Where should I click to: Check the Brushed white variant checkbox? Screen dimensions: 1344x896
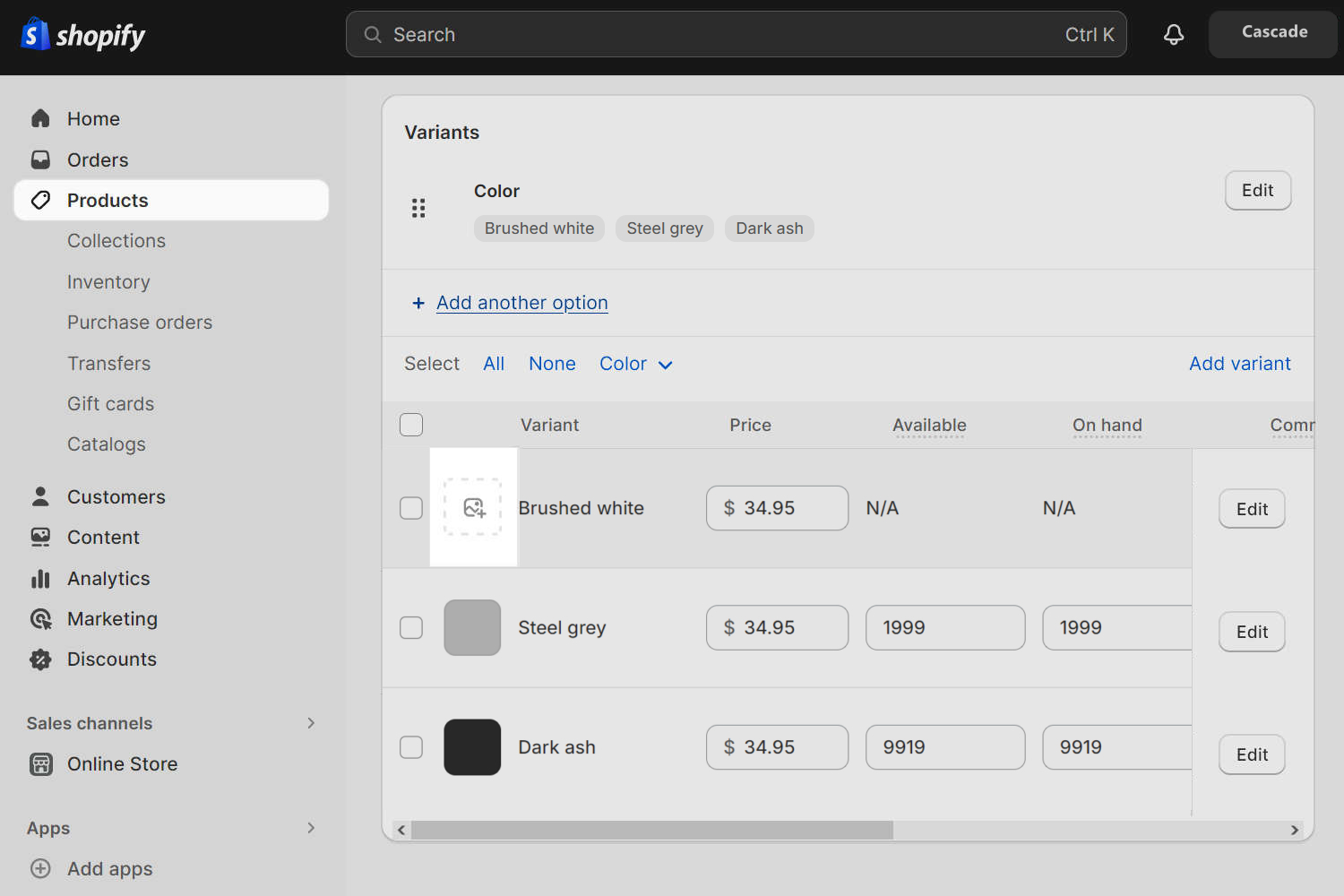pyautogui.click(x=411, y=508)
